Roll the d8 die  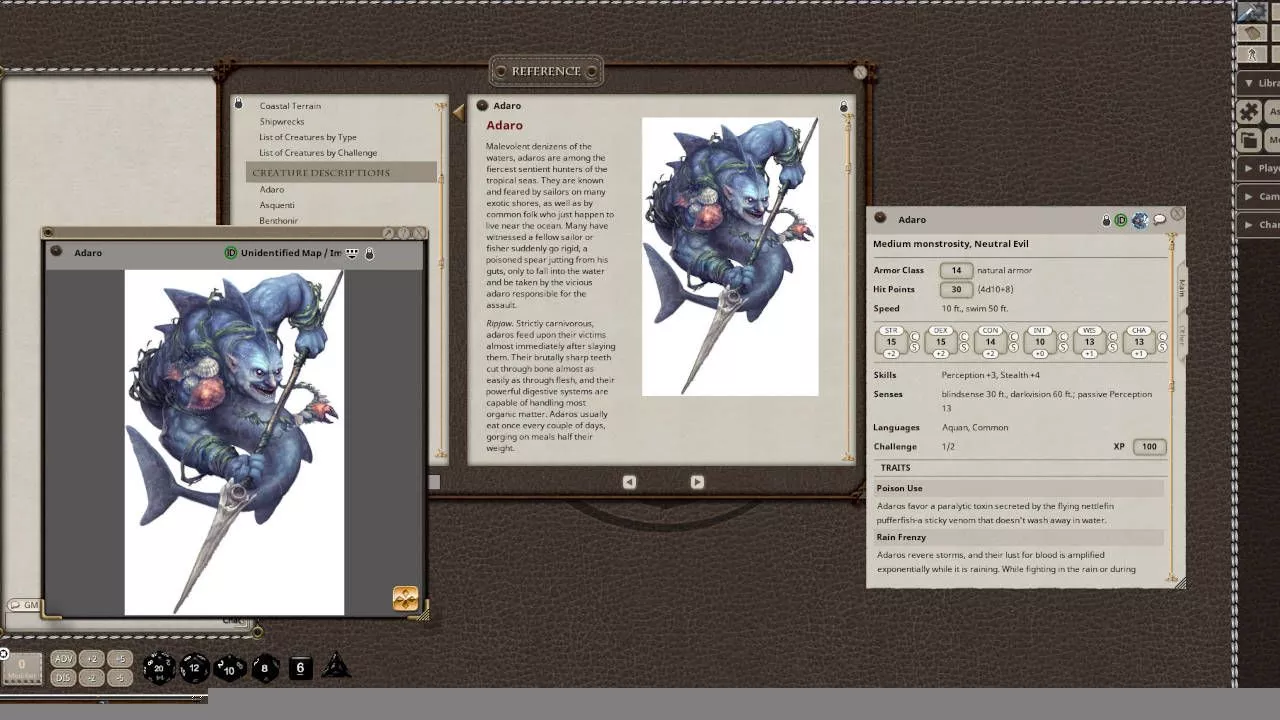264,668
